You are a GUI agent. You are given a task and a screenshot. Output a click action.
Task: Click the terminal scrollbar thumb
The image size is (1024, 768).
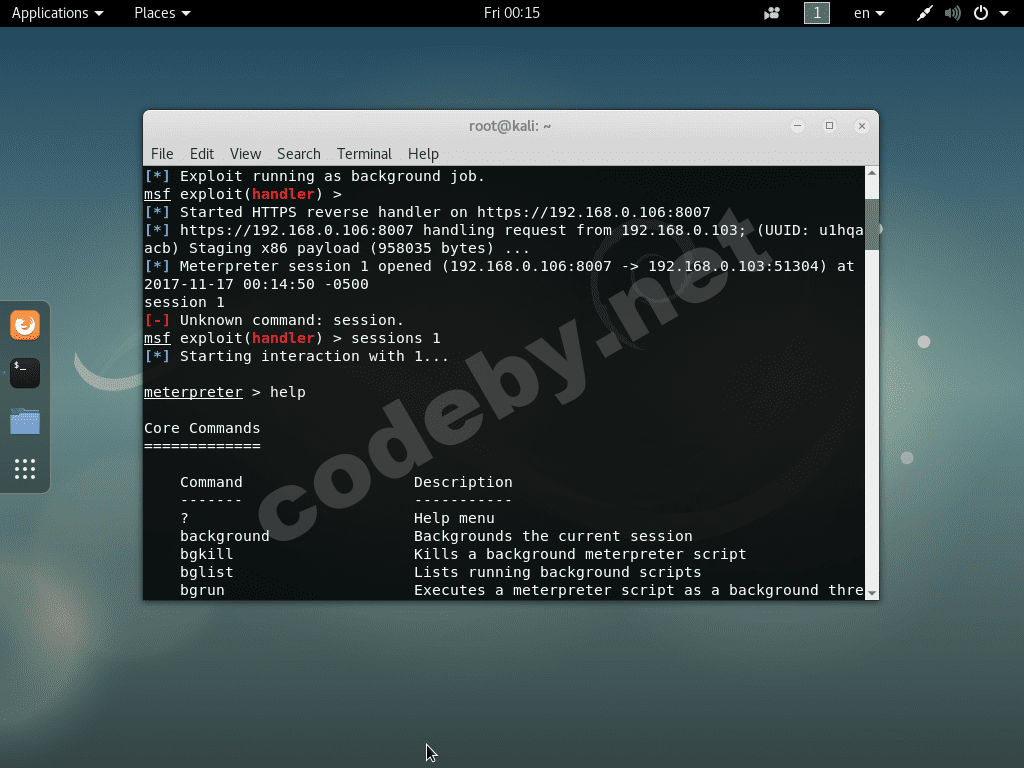872,224
